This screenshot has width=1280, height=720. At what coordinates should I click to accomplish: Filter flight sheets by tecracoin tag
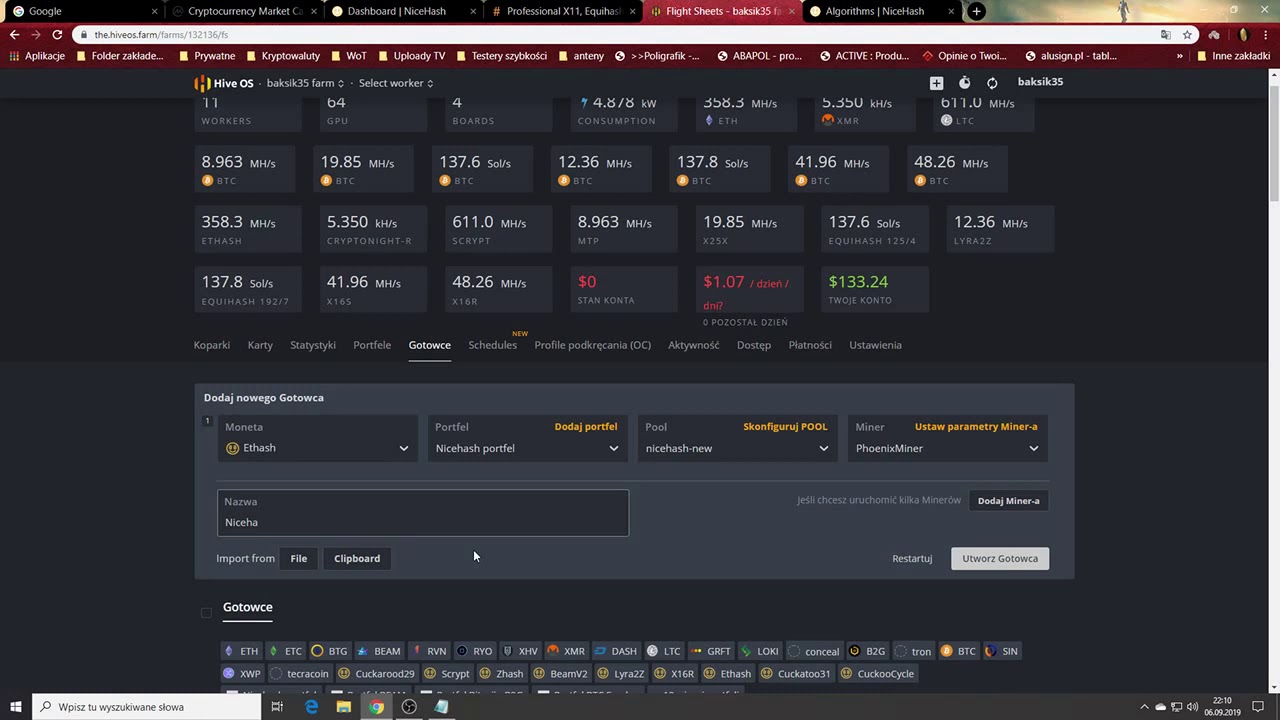(x=299, y=673)
